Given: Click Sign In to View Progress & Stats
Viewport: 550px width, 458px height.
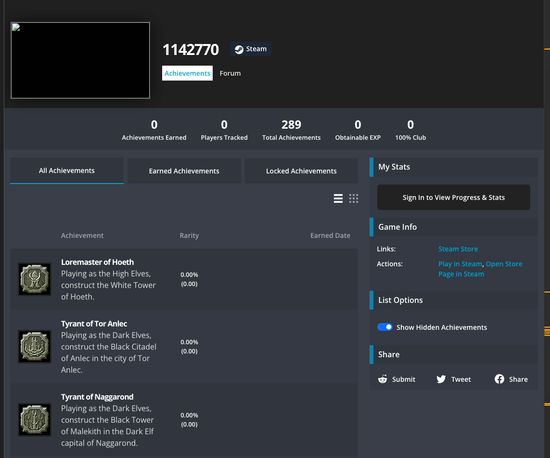Looking at the screenshot, I should [454, 197].
